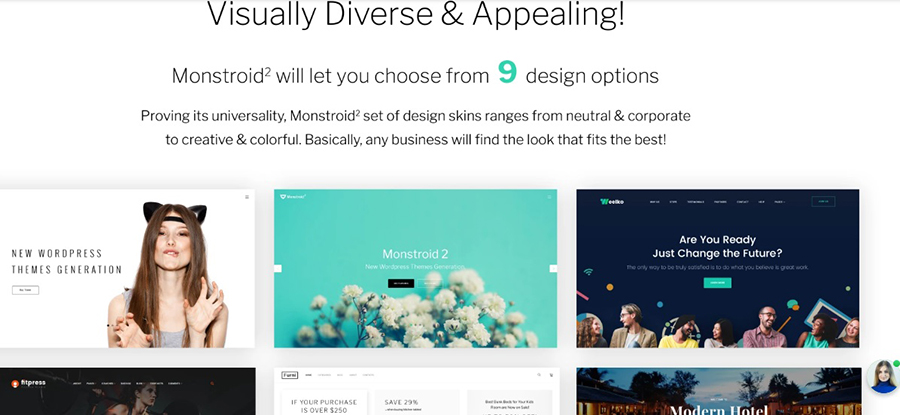Viewport: 900px width, 415px height.
Task: Click hamburger menu icon in cat-ears girl preview
Action: pos(247,197)
